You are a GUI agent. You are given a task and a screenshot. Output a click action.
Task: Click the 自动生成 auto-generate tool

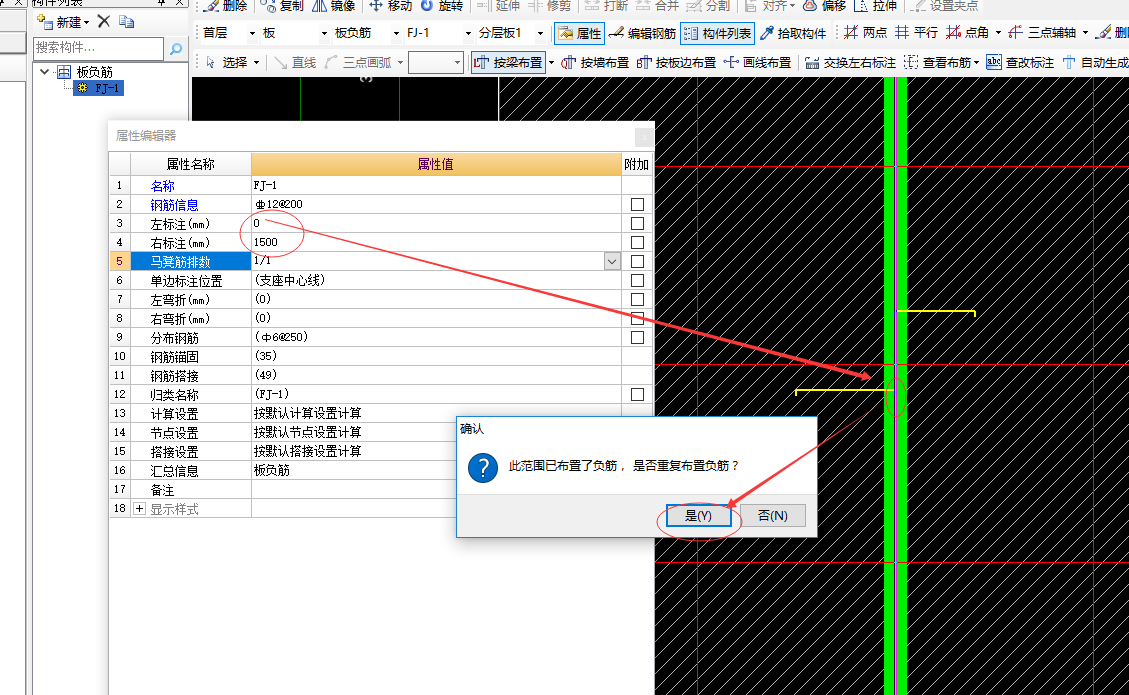coord(1095,63)
